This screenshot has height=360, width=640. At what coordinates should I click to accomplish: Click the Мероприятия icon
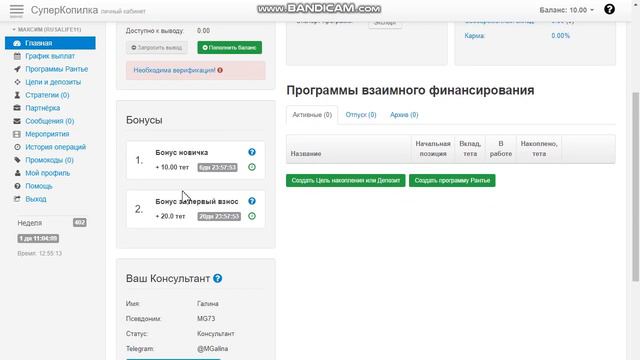(17, 134)
